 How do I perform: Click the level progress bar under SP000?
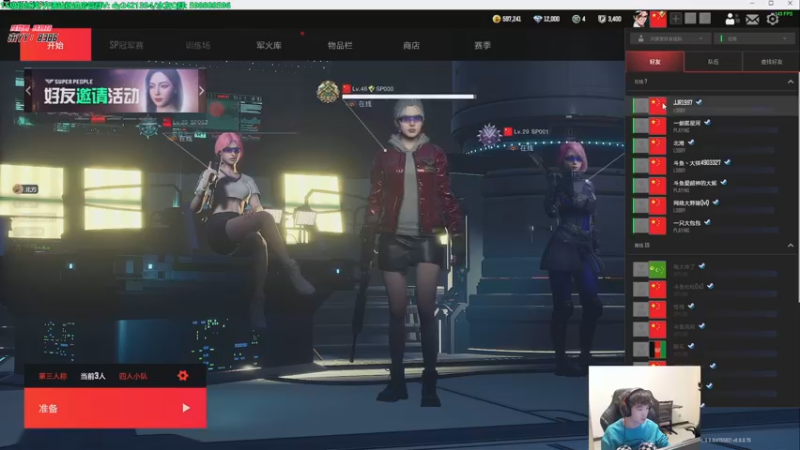click(x=408, y=96)
